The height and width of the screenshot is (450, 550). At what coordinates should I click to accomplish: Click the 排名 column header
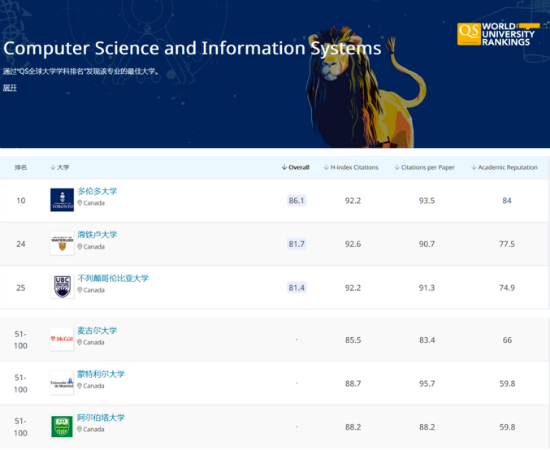coord(21,167)
